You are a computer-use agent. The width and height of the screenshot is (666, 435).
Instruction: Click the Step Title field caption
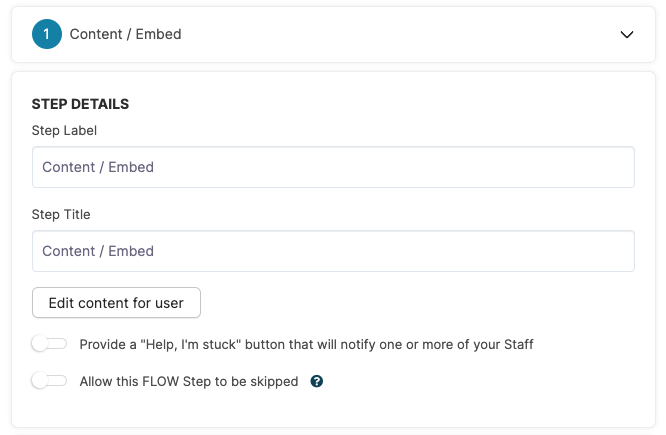[61, 214]
